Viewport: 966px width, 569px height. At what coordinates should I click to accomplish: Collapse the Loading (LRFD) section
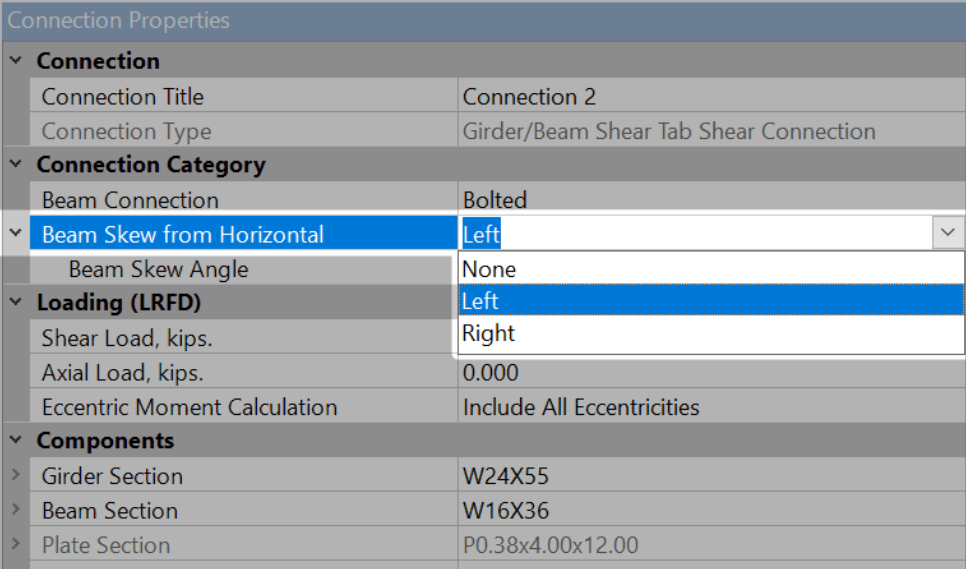coord(15,302)
